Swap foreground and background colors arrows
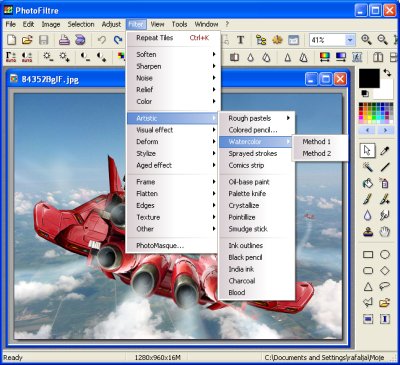 (387, 72)
